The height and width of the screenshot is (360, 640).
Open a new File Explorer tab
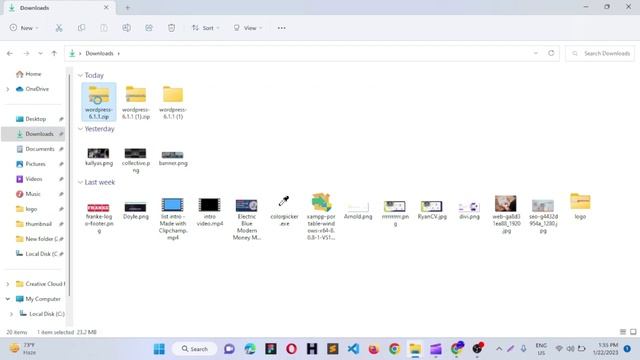coord(127,8)
